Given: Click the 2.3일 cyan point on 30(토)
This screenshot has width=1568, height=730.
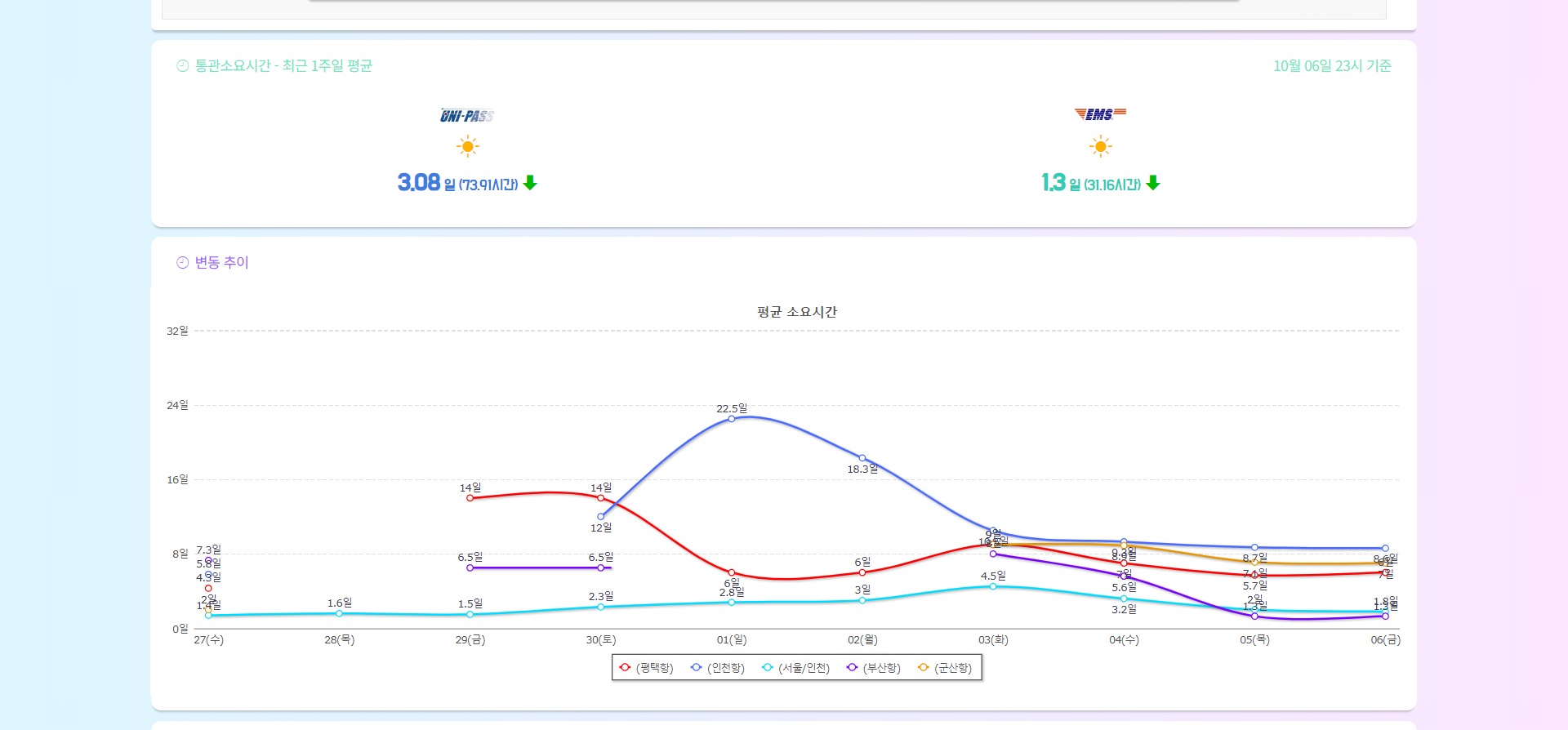Looking at the screenshot, I should pyautogui.click(x=601, y=607).
